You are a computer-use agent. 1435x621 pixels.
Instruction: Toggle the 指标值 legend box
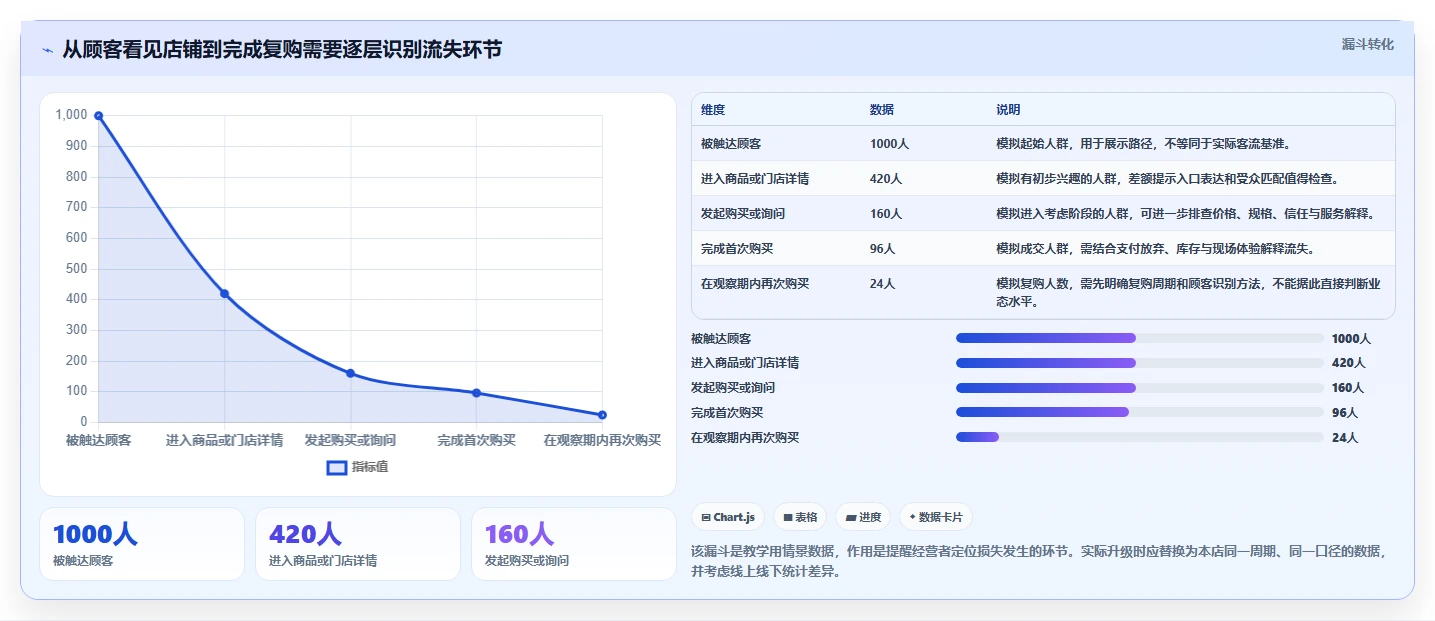coord(337,467)
